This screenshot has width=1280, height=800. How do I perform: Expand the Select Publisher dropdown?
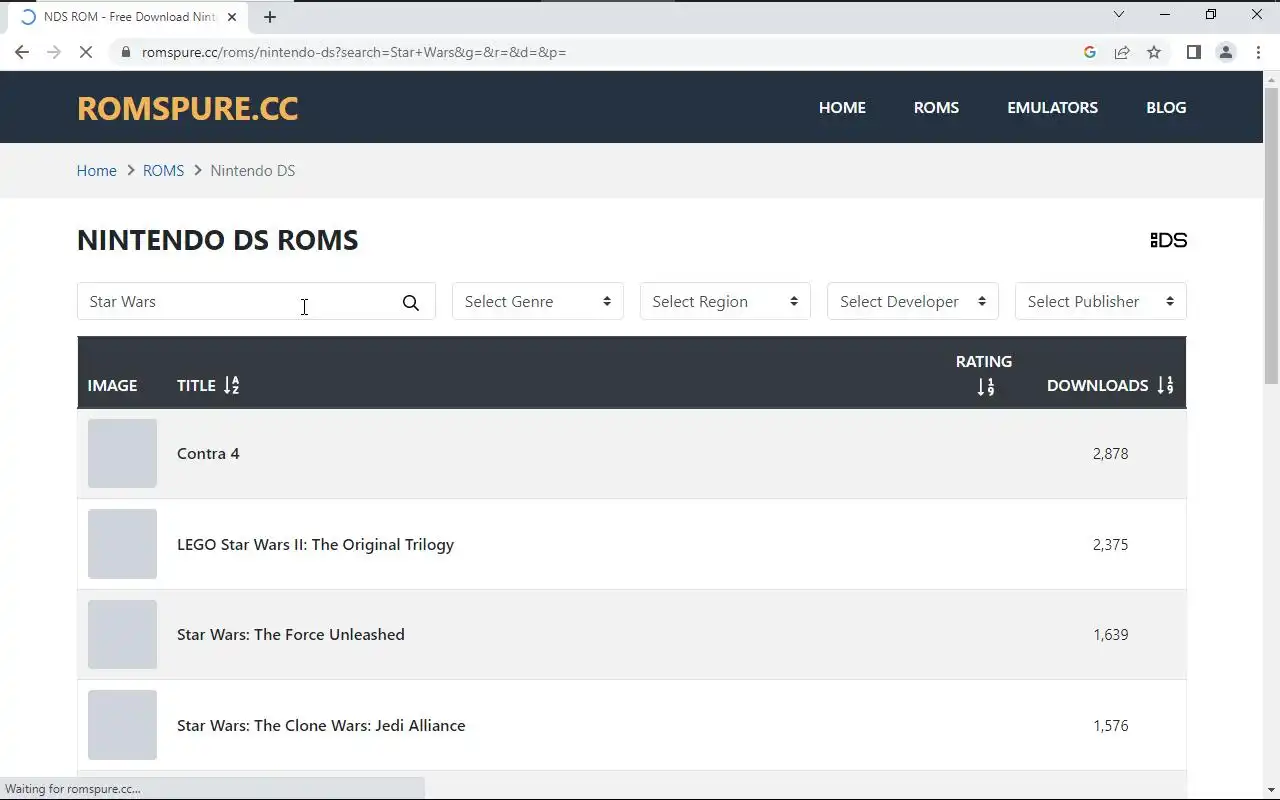click(1100, 301)
